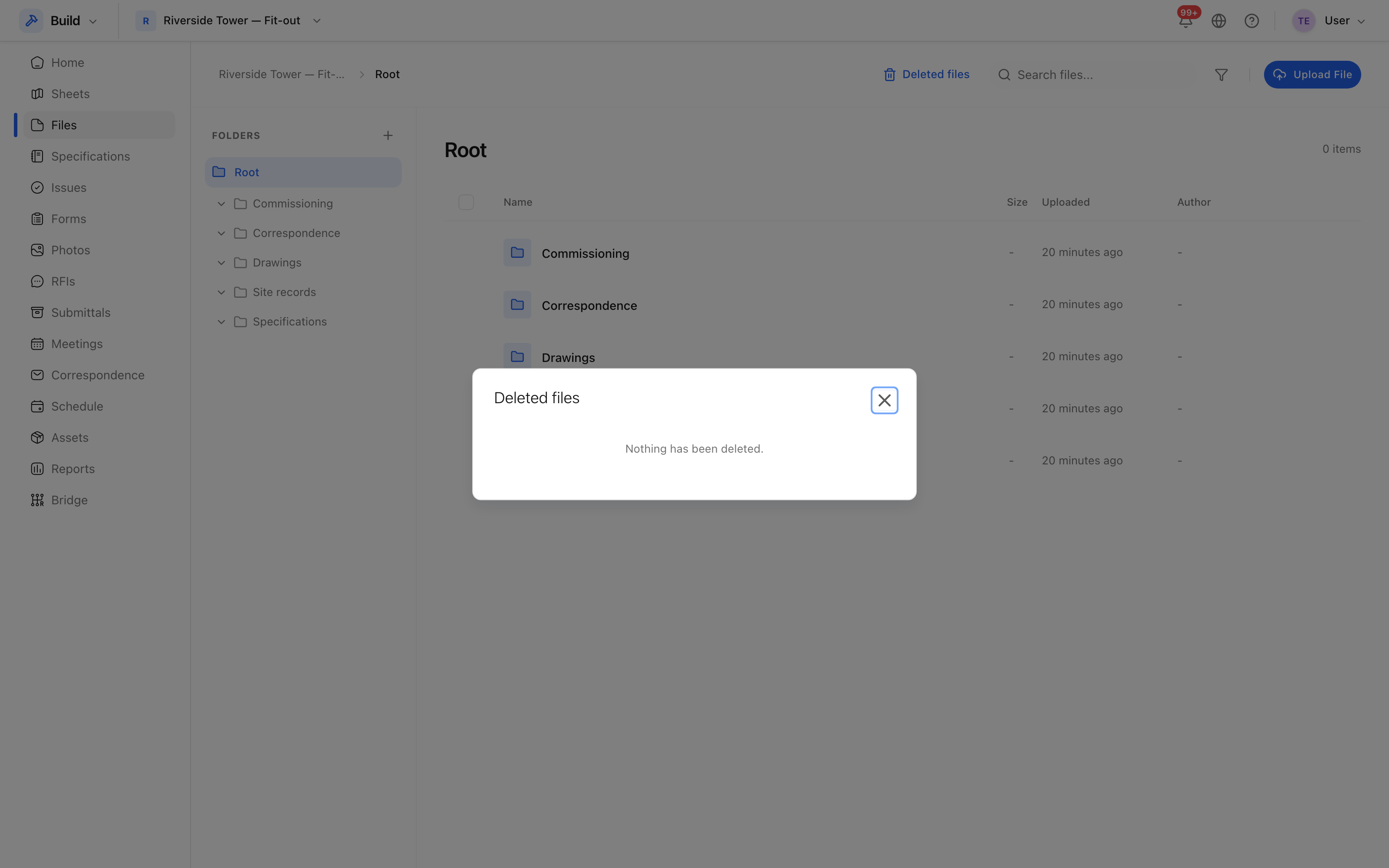
Task: Open the notifications bell
Action: click(1185, 21)
